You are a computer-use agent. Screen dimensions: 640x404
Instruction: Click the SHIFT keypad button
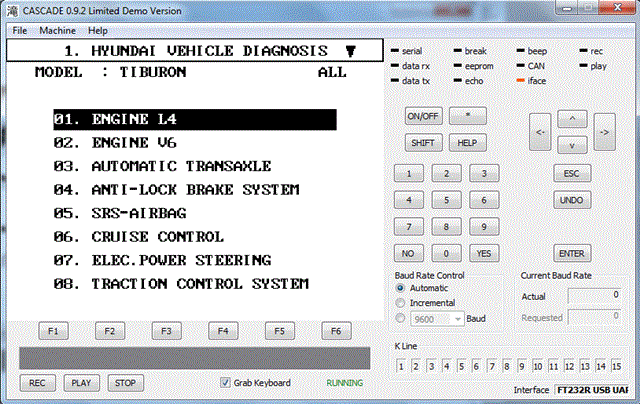pos(423,143)
